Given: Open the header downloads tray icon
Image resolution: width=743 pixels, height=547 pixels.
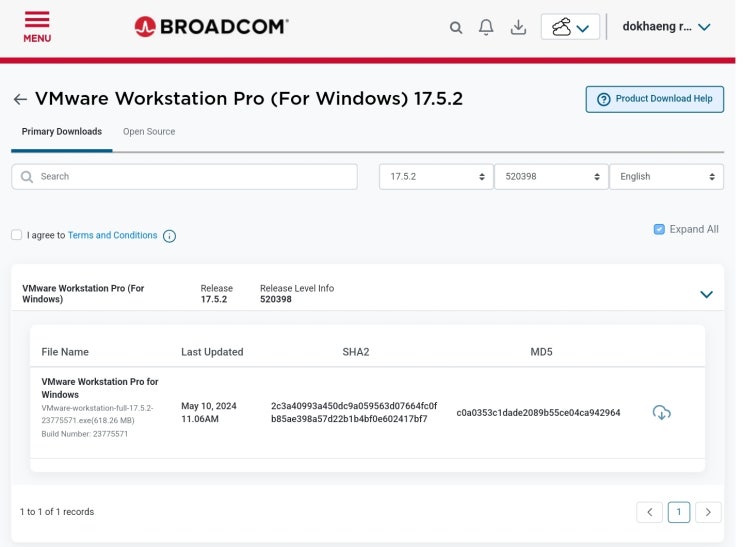Looking at the screenshot, I should [518, 27].
